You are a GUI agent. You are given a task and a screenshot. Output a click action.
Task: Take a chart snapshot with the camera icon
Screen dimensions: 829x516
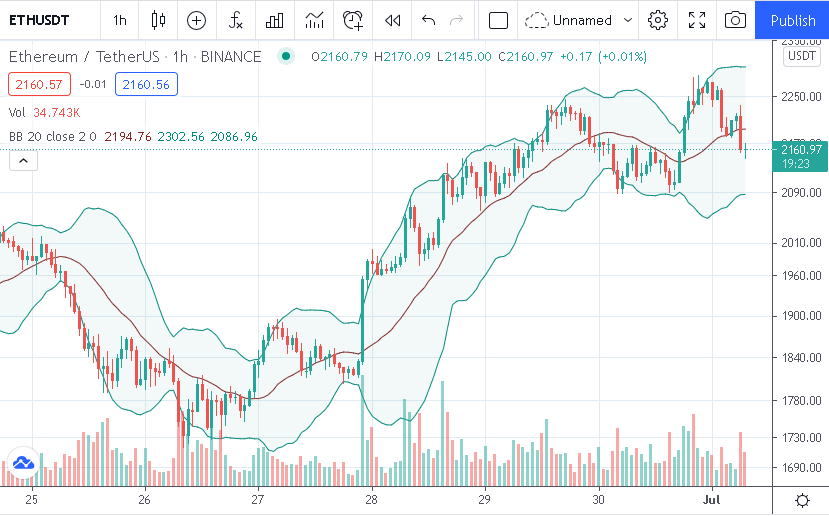click(735, 20)
